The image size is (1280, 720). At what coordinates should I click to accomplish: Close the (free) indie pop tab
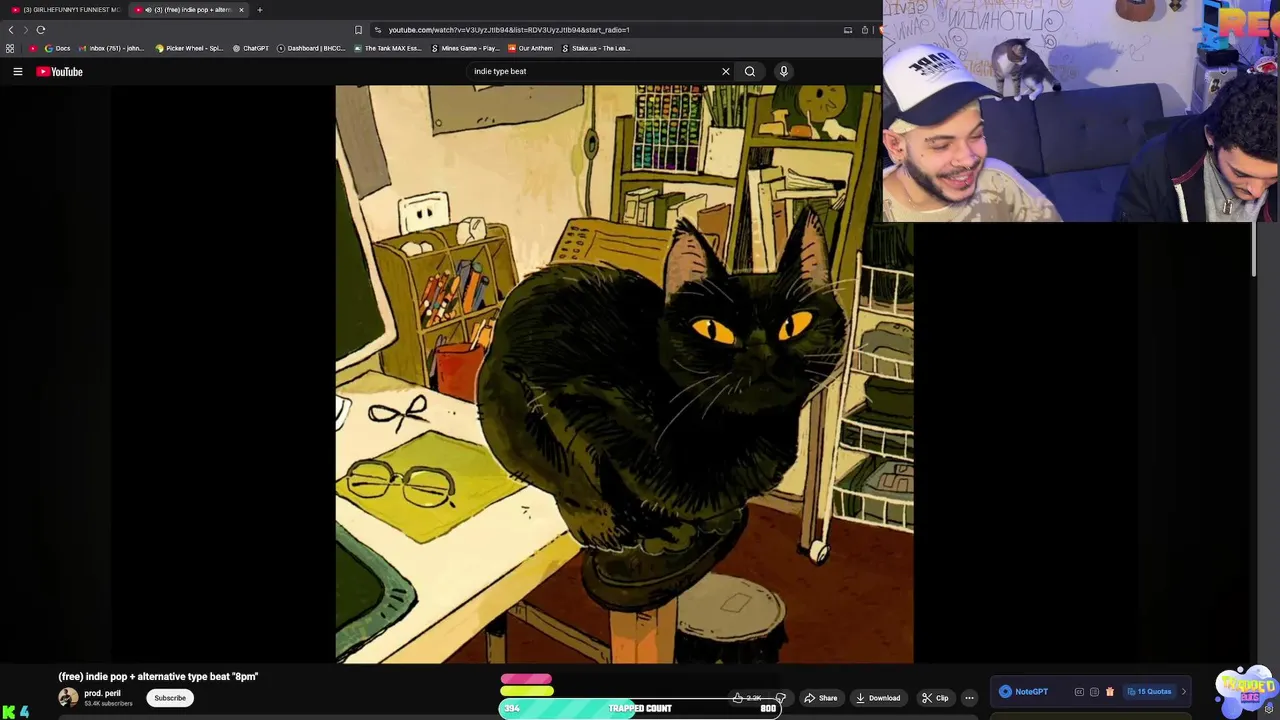click(241, 10)
